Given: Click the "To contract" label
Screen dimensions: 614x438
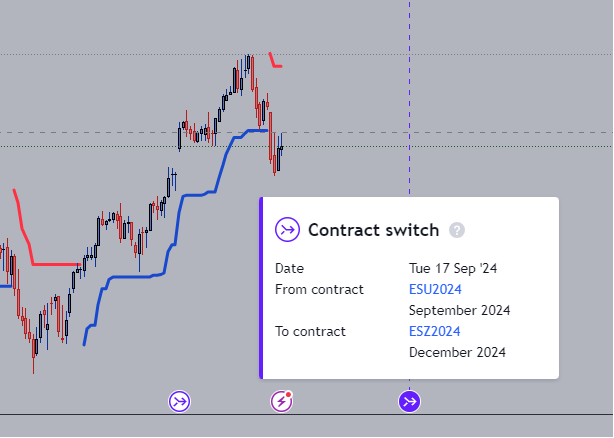Looking at the screenshot, I should coord(310,331).
